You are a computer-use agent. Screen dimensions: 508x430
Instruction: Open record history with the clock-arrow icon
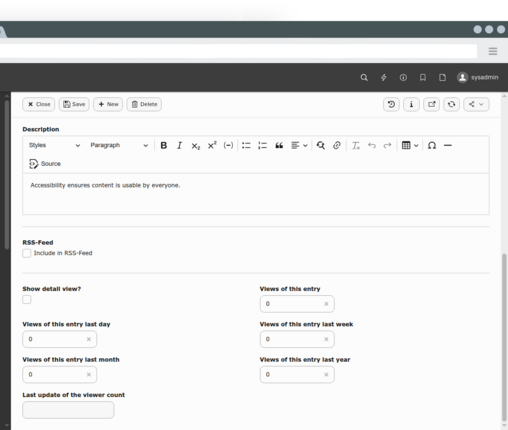391,104
